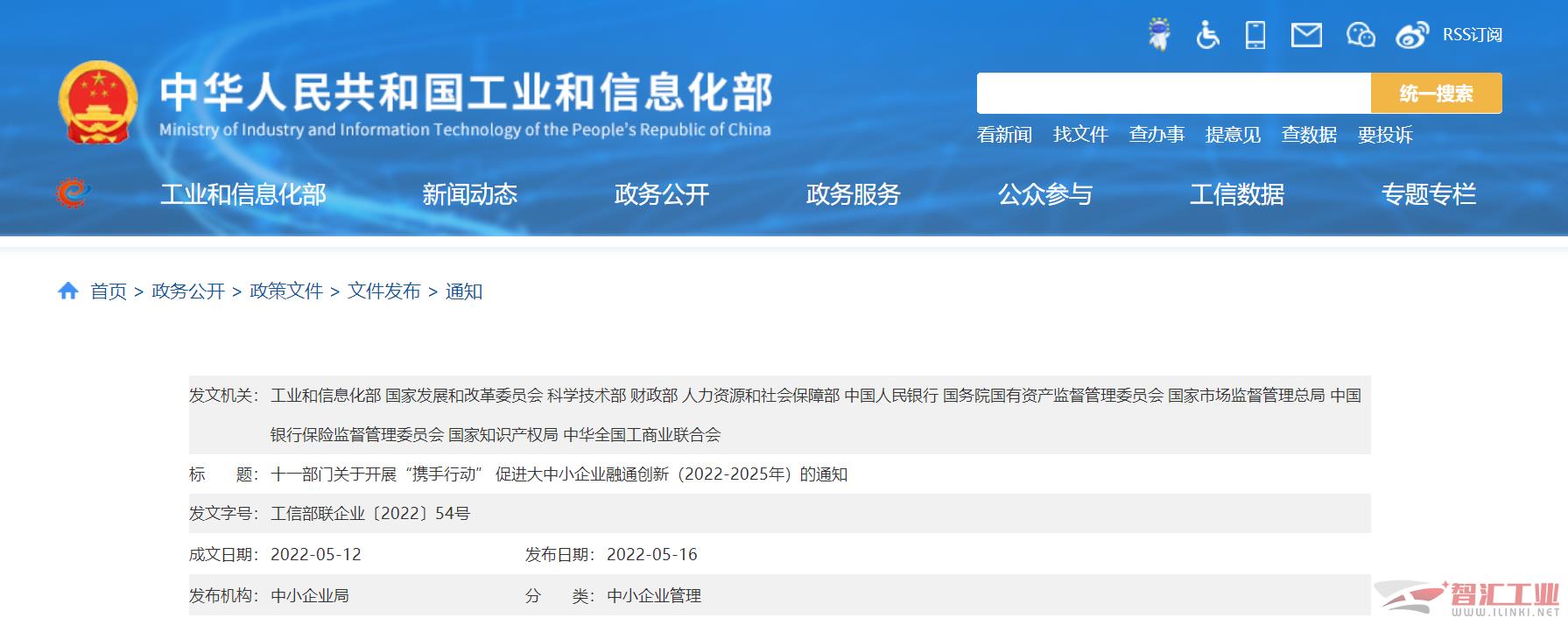Open 看新闻 quick link
1568x625 pixels.
[1004, 135]
